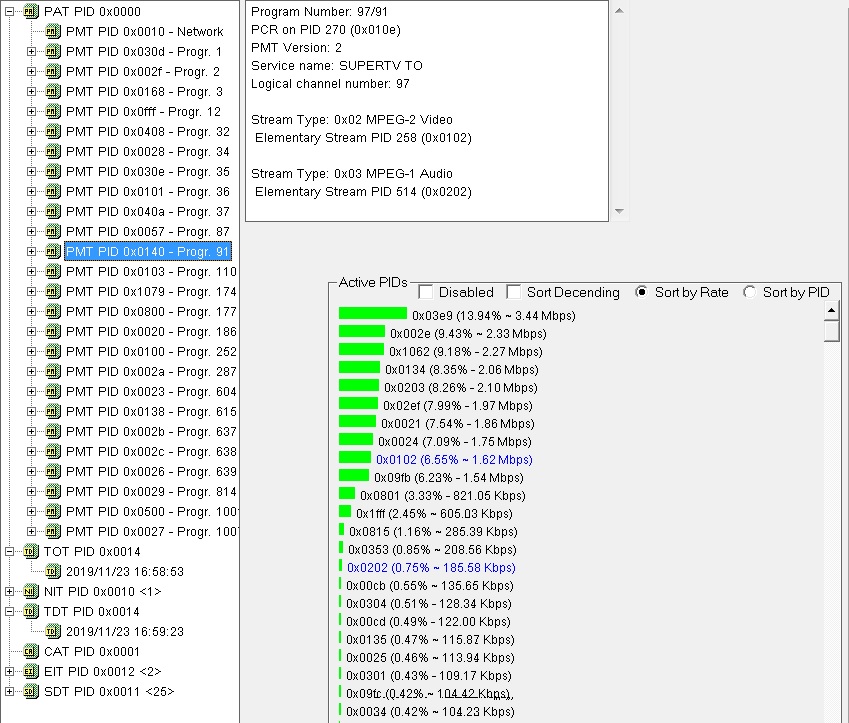The image size is (849, 723).
Task: Select the Sort by PID radio button
Action: pos(749,292)
